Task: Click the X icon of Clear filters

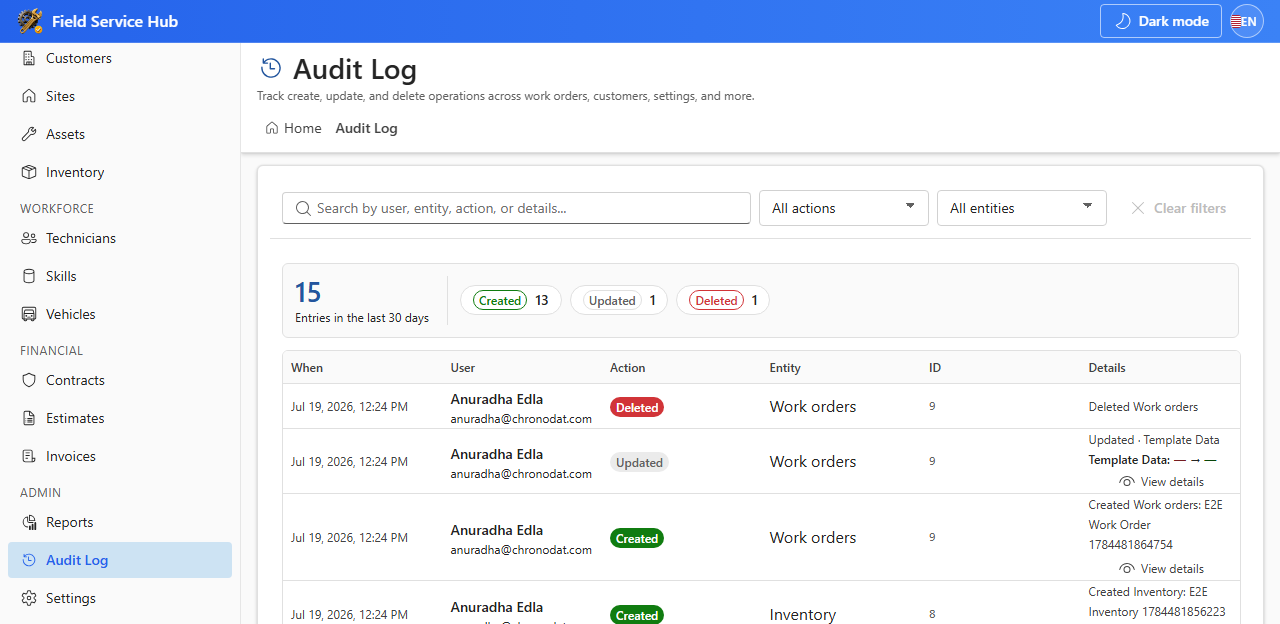Action: (1138, 208)
